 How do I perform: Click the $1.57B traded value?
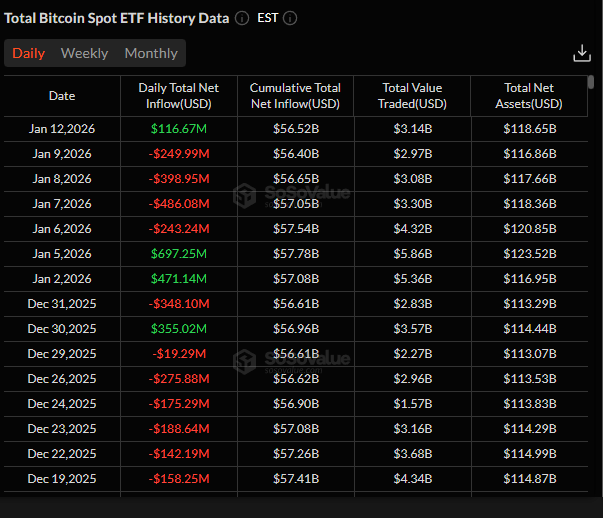tap(413, 404)
